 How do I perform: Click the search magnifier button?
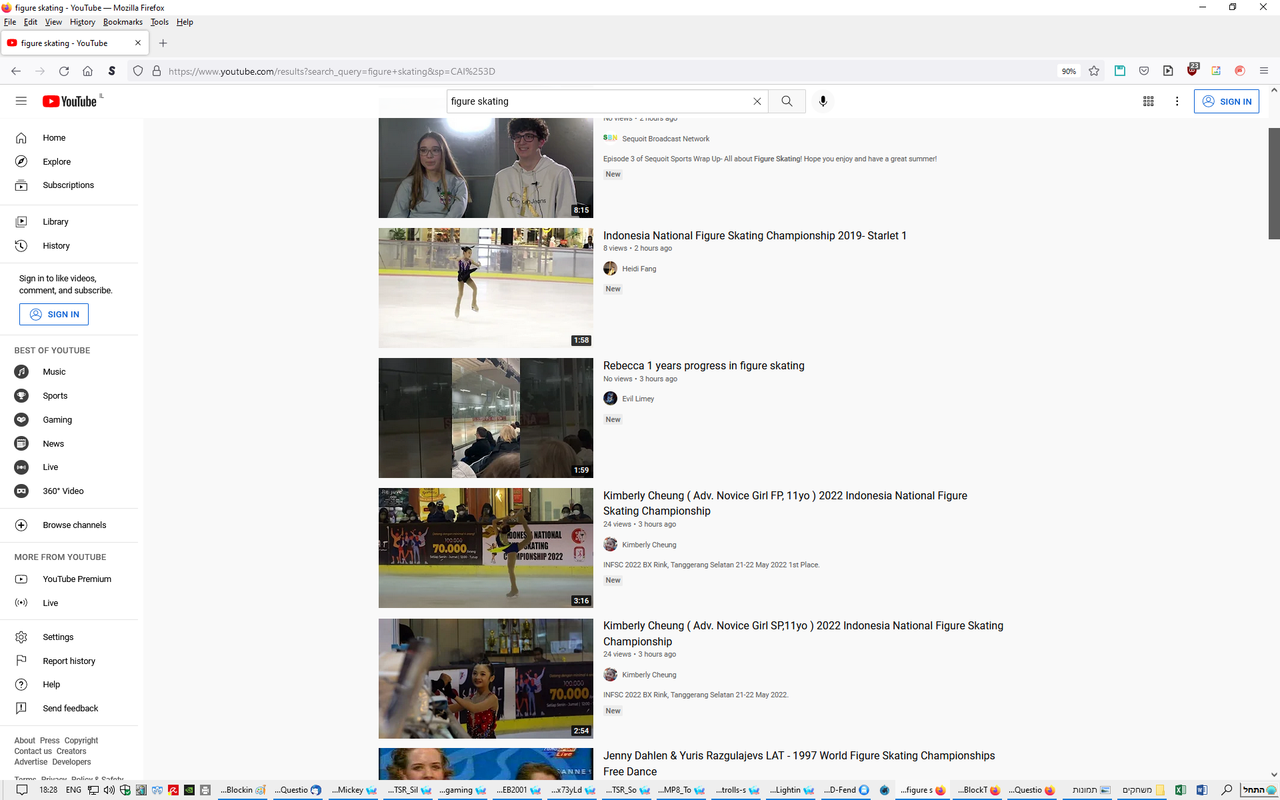click(x=787, y=101)
